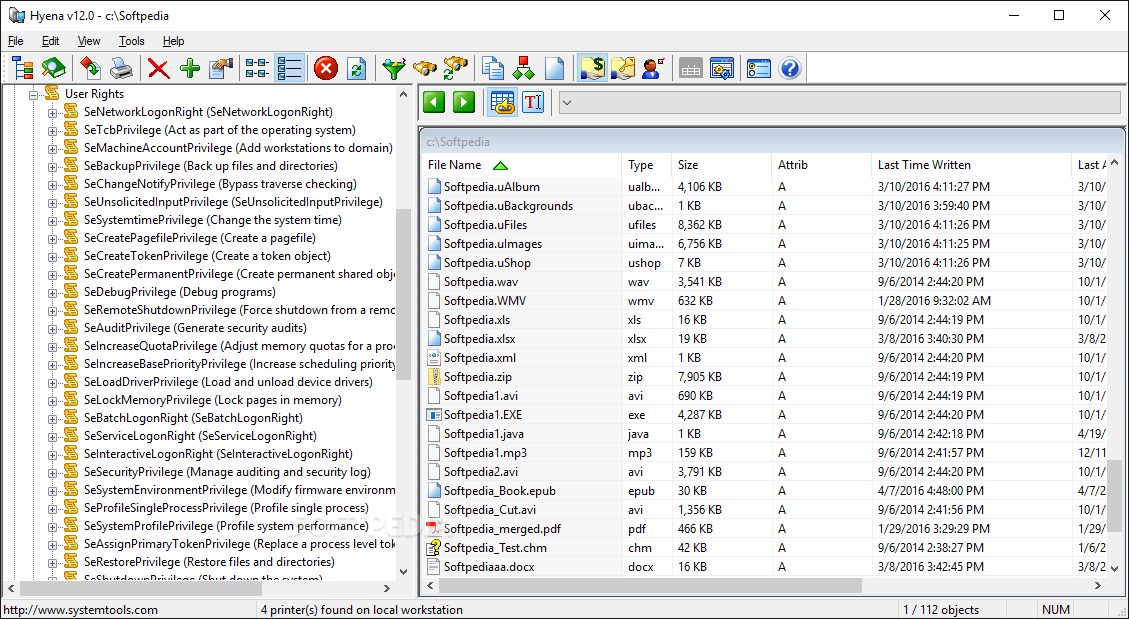Click the refresh page icon
This screenshot has height=619, width=1129.
[356, 68]
